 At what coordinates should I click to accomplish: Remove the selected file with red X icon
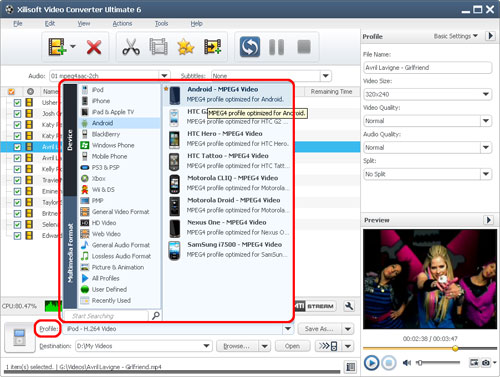(94, 47)
